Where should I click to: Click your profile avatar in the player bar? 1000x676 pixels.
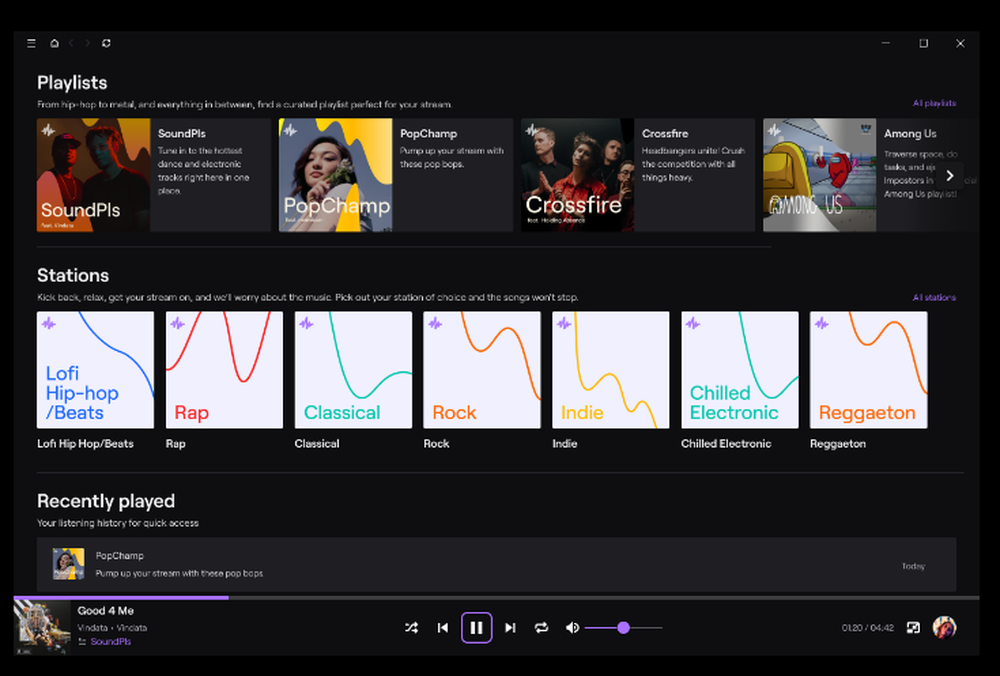943,627
